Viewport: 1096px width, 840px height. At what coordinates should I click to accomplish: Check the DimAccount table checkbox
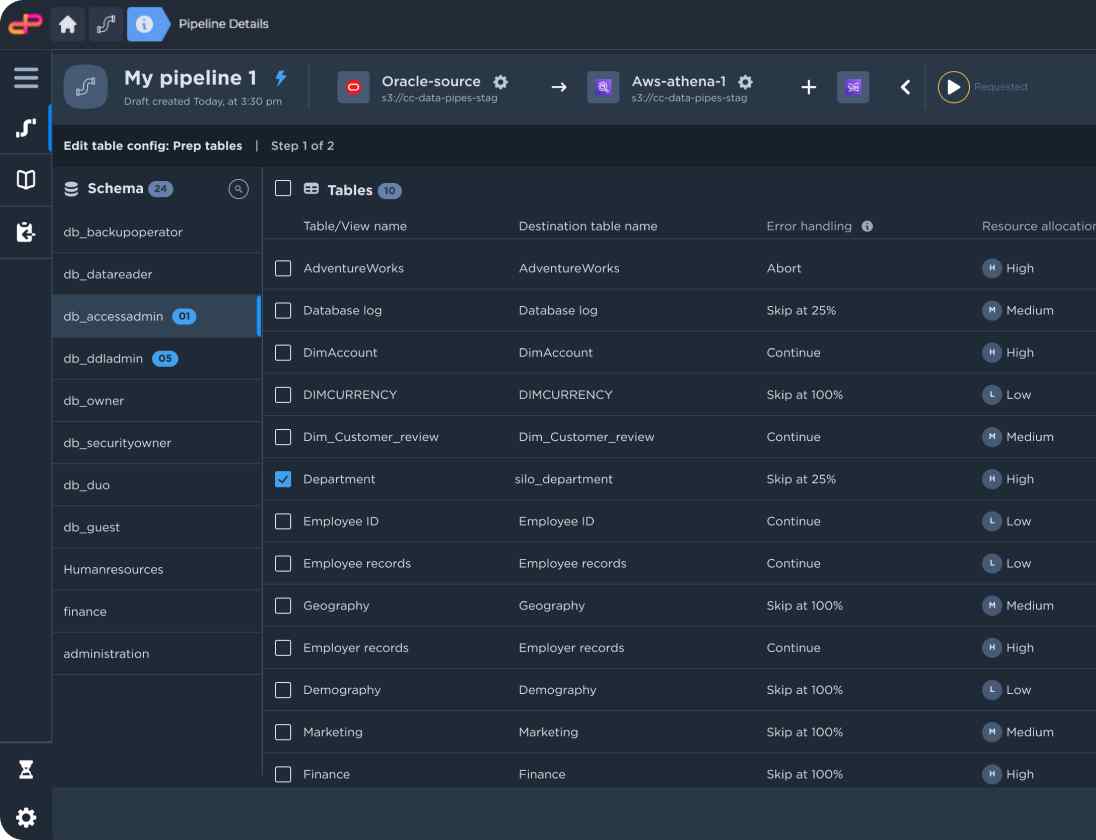283,353
